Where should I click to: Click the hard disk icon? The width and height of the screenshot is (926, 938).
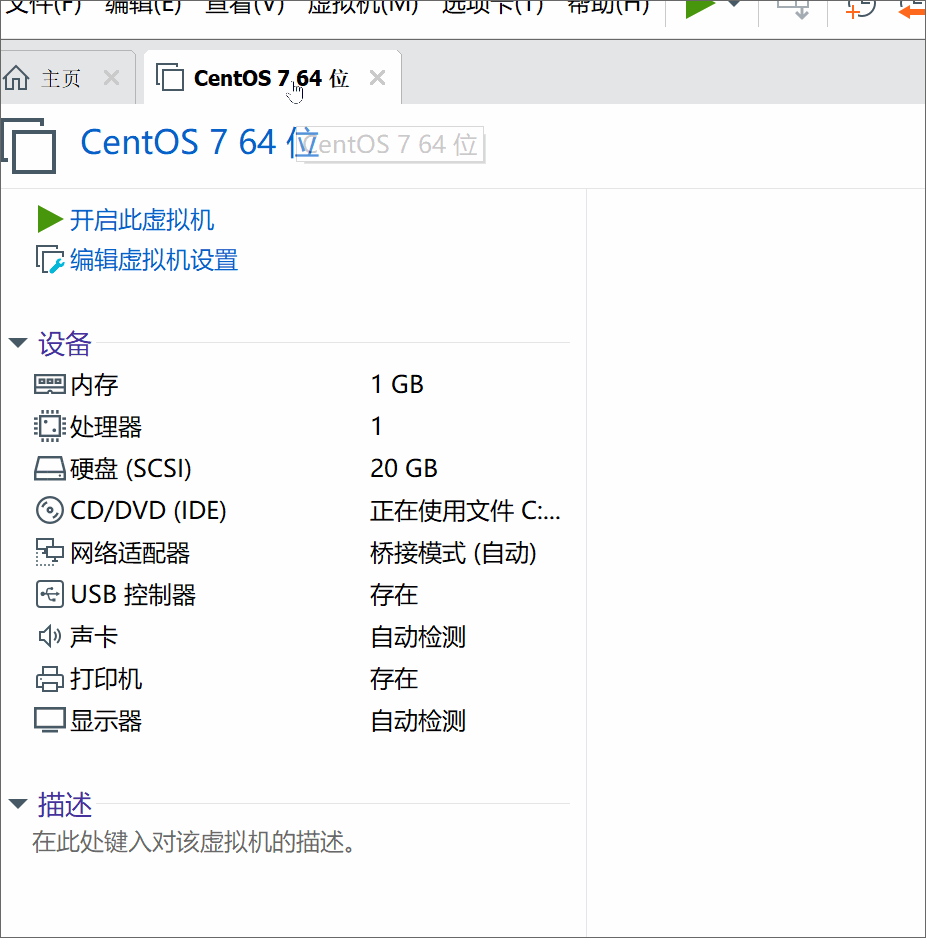click(50, 468)
